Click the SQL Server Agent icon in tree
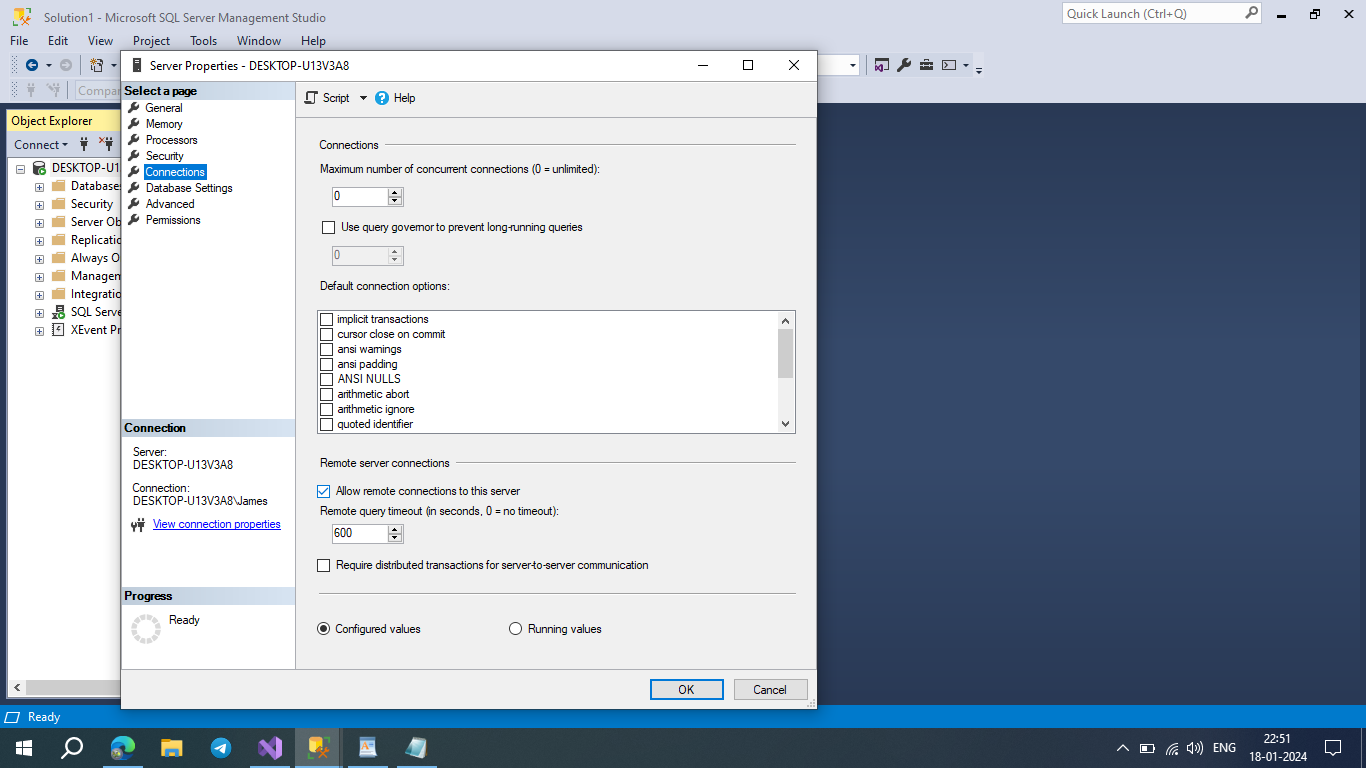Image resolution: width=1366 pixels, height=768 pixels. pos(59,312)
